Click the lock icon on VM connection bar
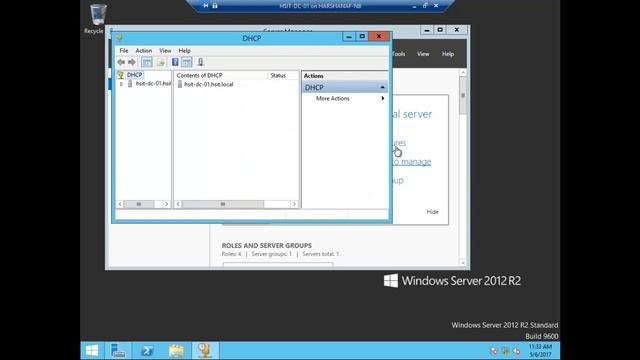 coord(215,6)
